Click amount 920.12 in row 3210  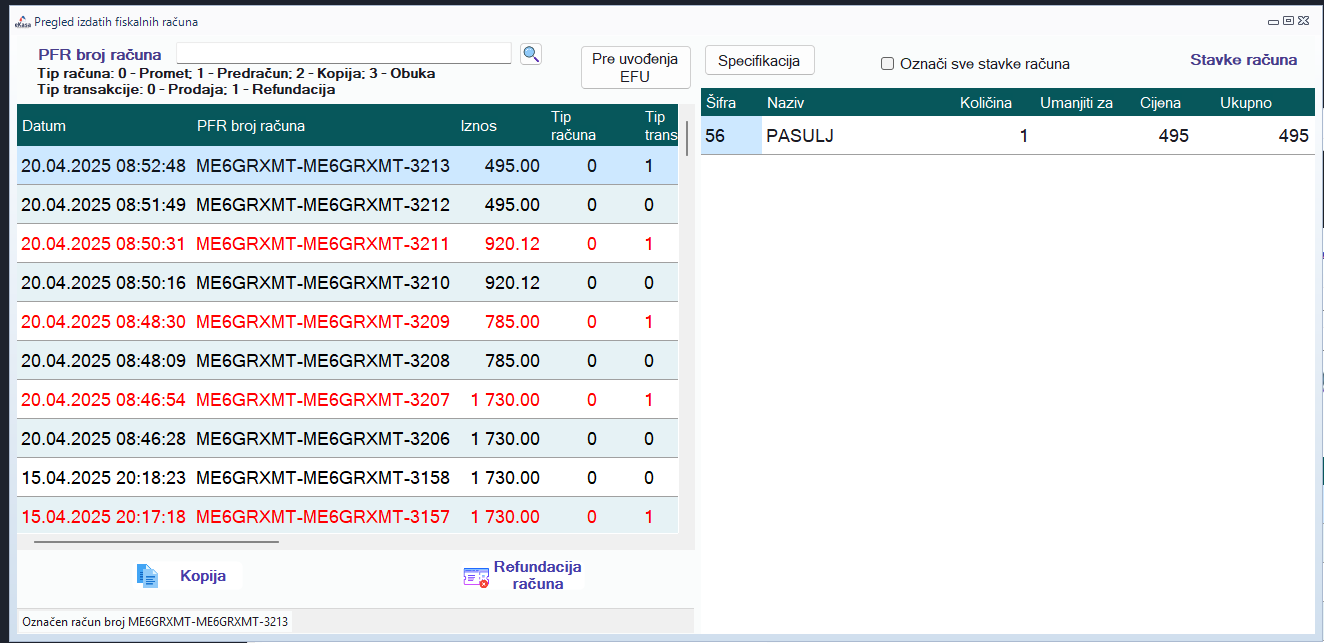click(x=512, y=283)
